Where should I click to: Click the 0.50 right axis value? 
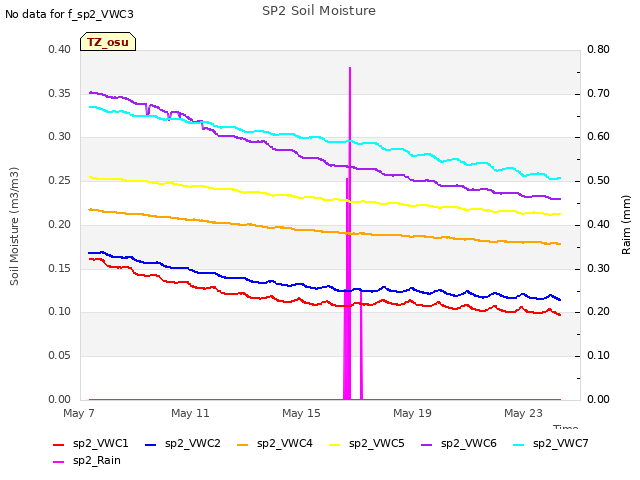pos(598,180)
